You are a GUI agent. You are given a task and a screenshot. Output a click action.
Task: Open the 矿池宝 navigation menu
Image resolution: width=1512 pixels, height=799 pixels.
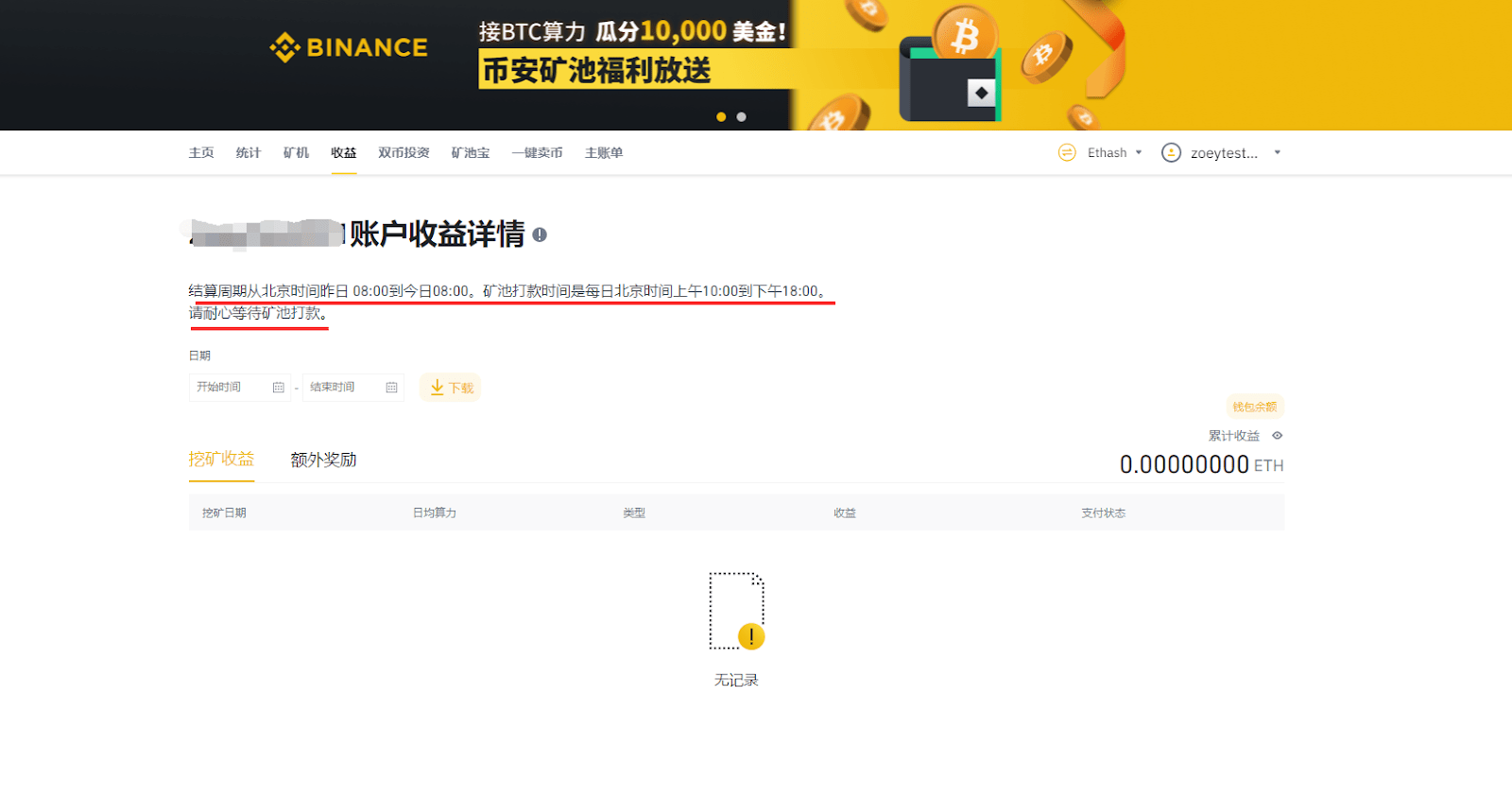tap(470, 153)
